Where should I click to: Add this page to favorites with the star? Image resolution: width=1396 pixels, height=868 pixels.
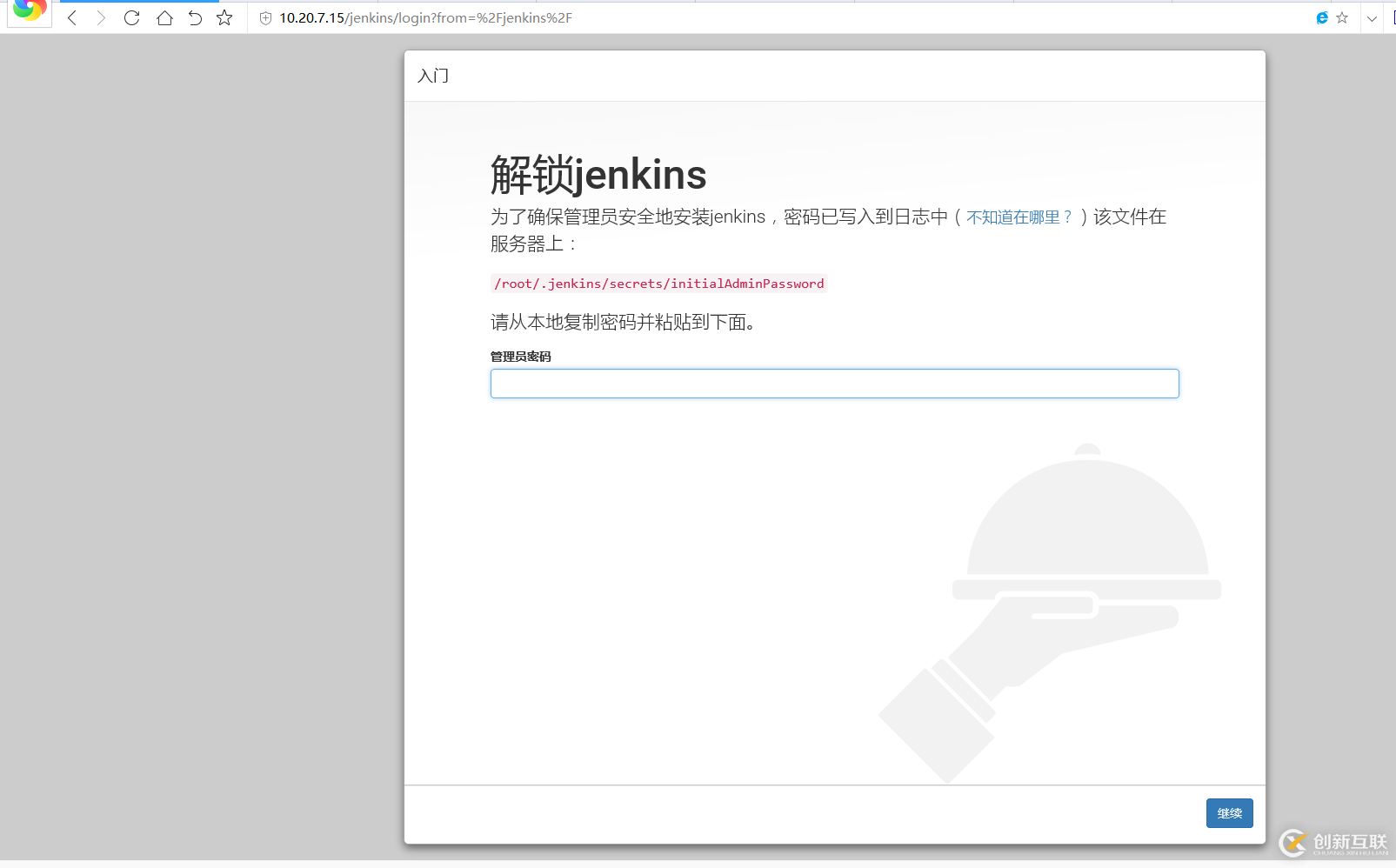[x=1340, y=17]
